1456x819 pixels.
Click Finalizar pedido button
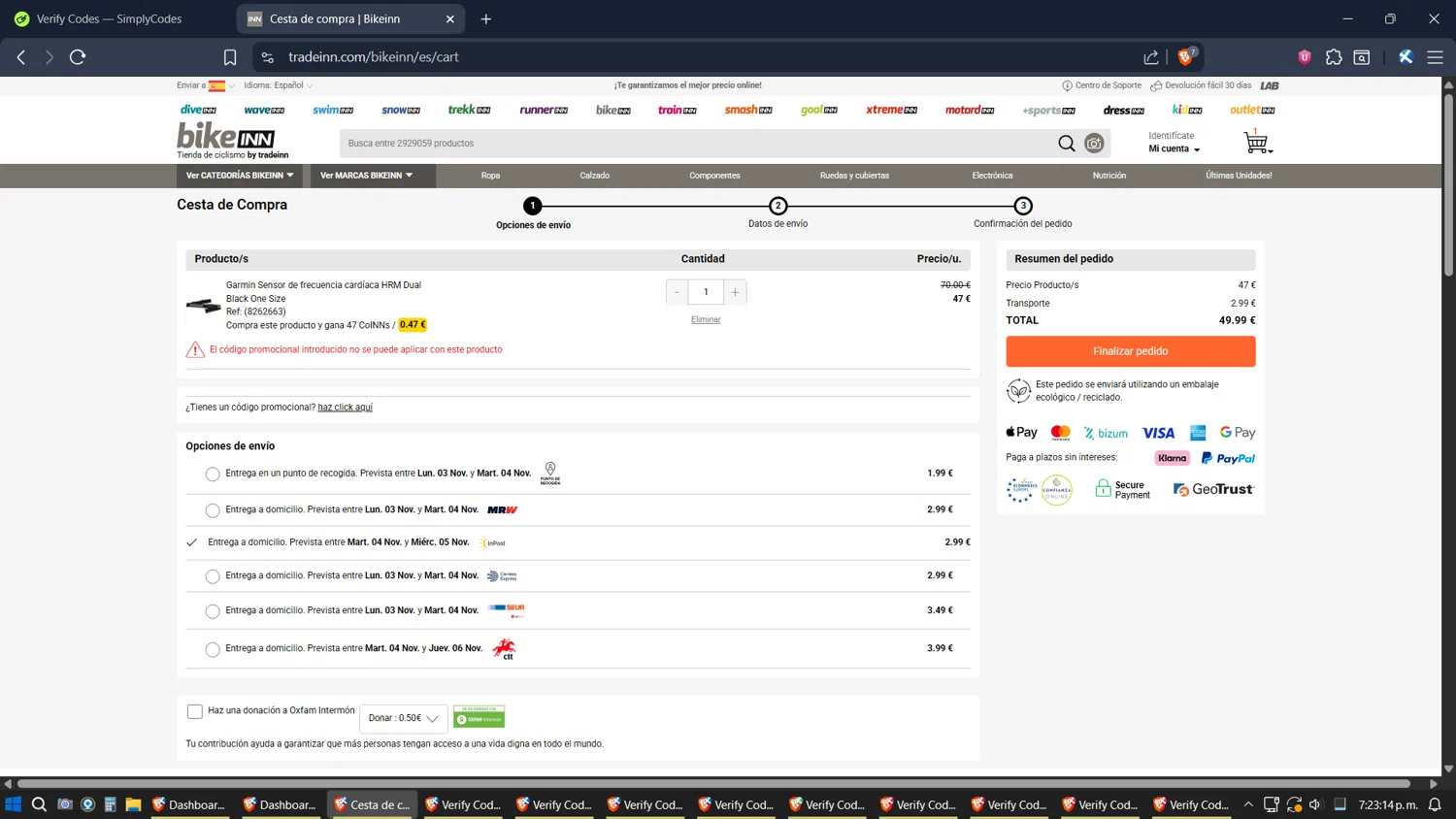[1130, 351]
